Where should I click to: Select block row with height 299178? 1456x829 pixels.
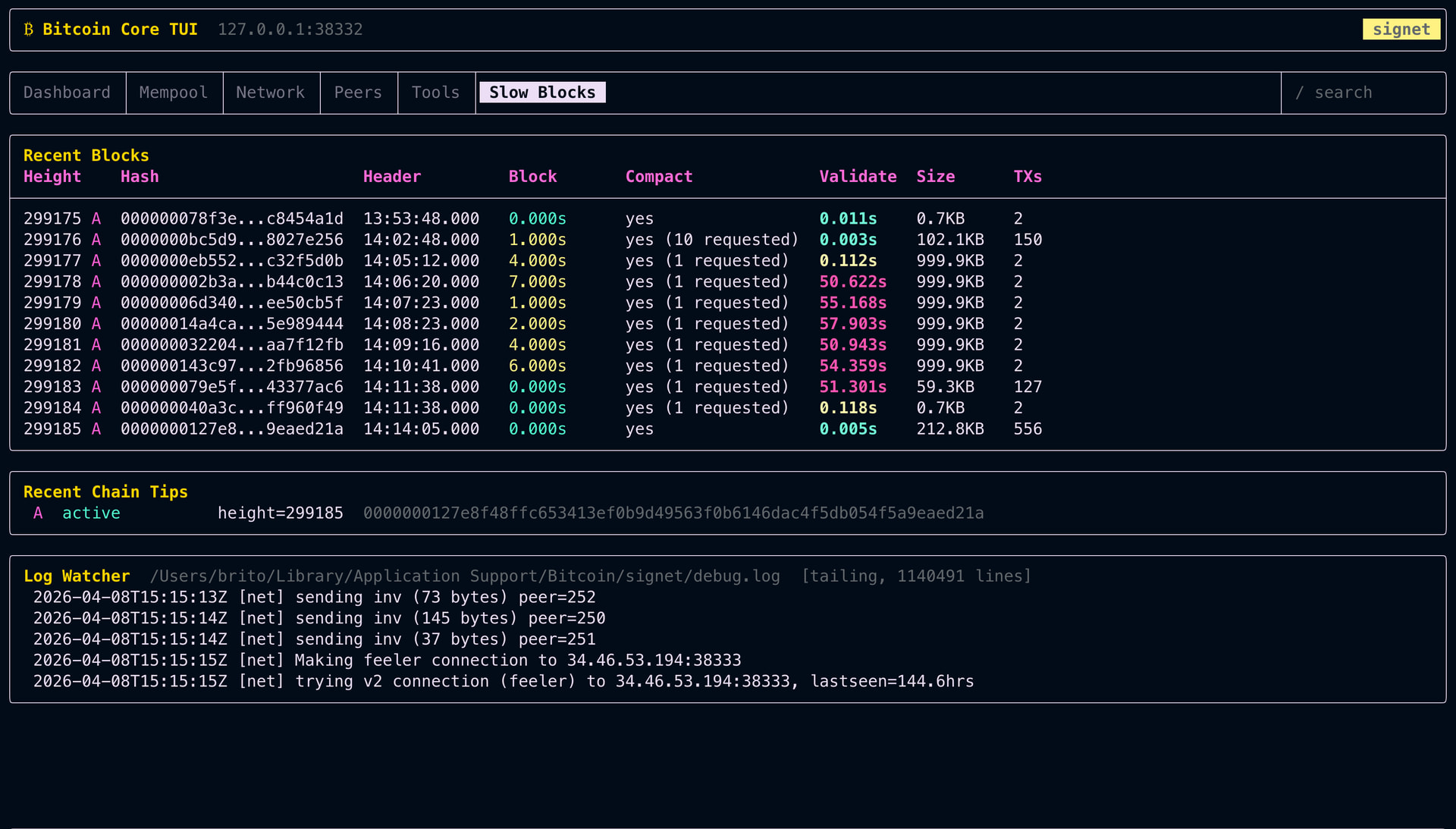pos(52,281)
